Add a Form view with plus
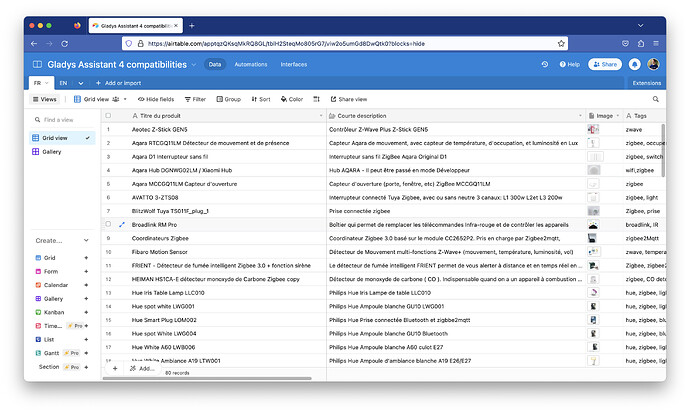The height and width of the screenshot is (412, 690). click(x=86, y=272)
